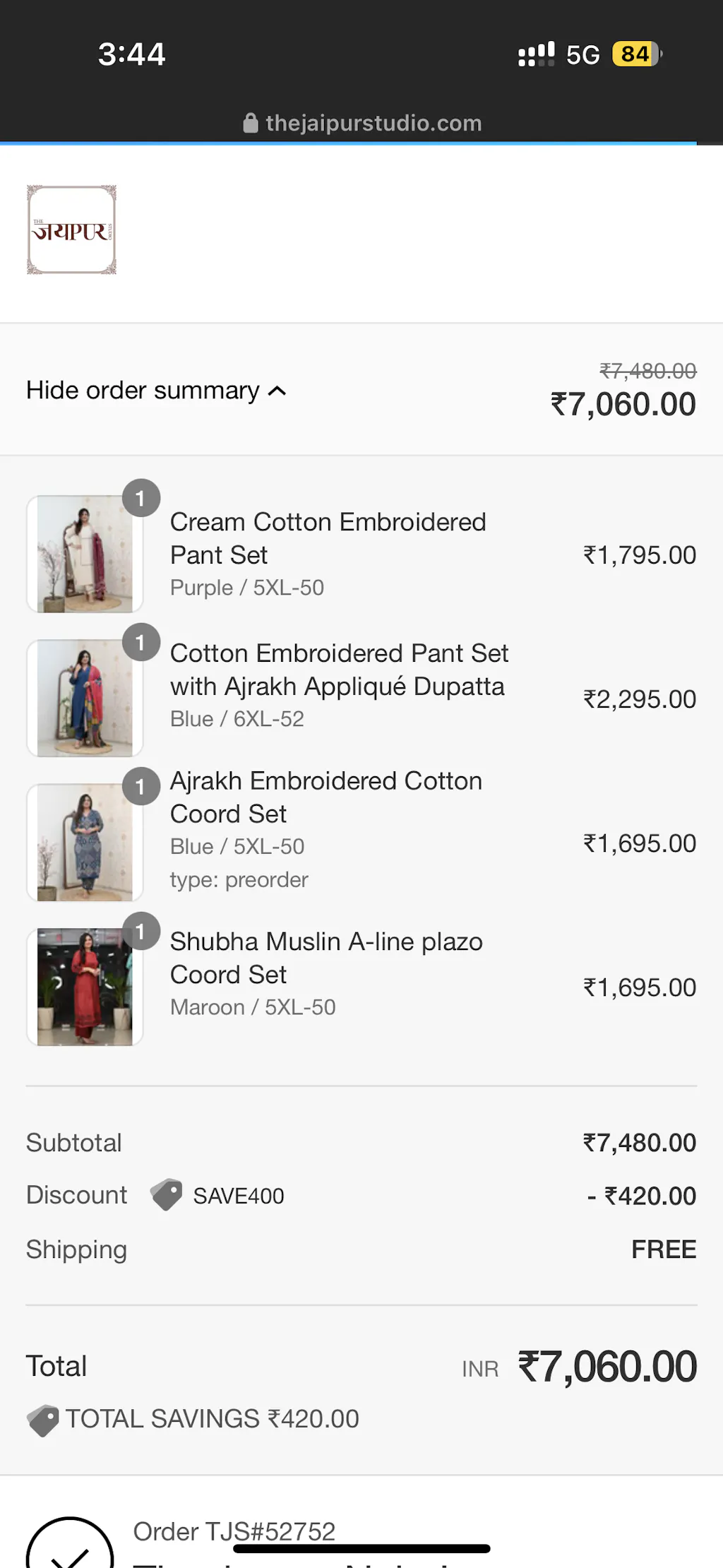
Task: Tap the Hide order summary text
Action: click(x=143, y=391)
